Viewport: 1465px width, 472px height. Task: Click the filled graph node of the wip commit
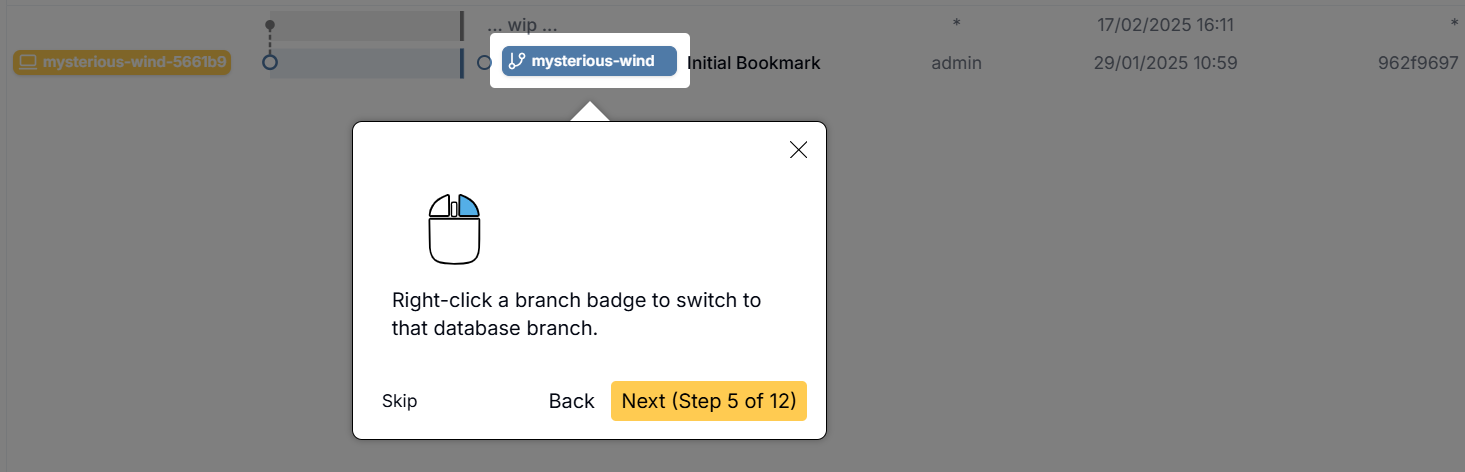269,24
